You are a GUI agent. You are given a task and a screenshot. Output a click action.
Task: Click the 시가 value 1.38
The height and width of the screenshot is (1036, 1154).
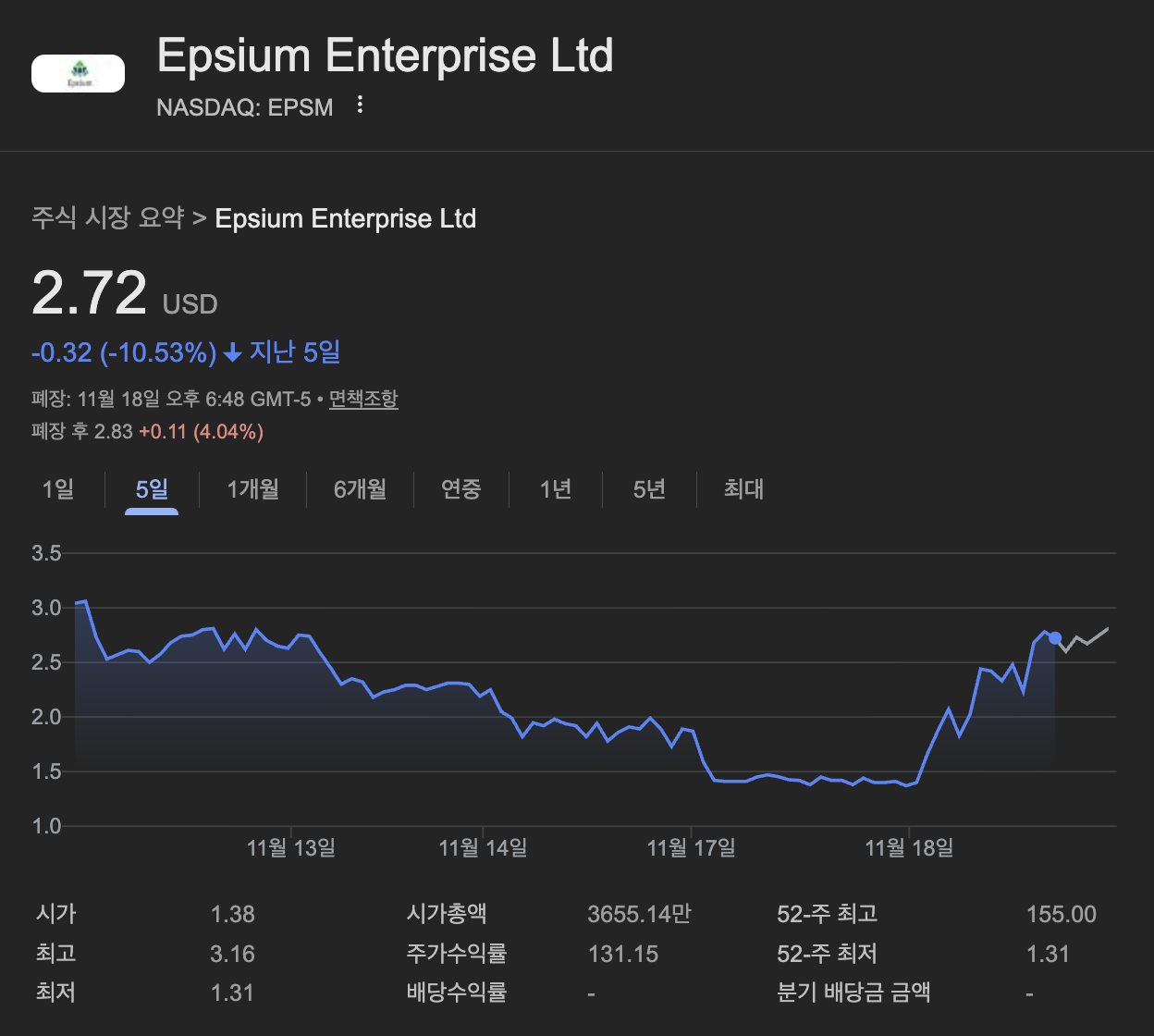(233, 915)
